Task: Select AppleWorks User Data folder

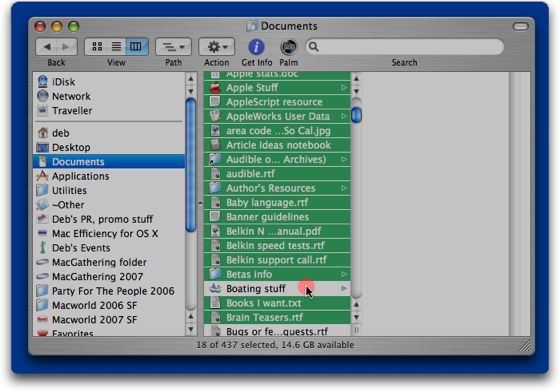Action: pos(277,116)
